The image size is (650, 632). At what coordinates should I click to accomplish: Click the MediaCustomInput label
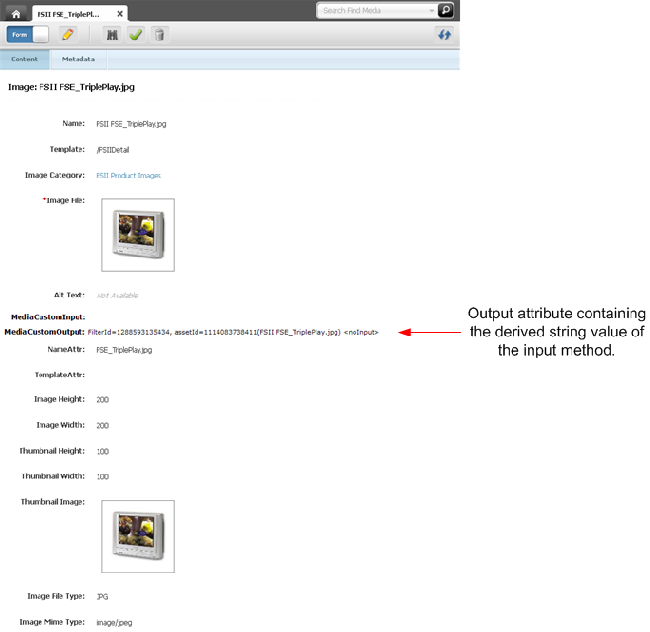pyautogui.click(x=48, y=317)
